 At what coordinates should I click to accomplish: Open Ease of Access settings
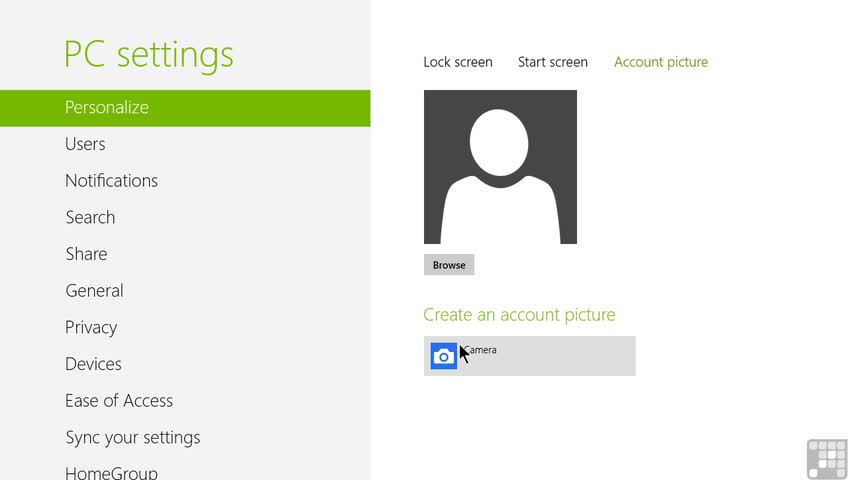tap(119, 401)
